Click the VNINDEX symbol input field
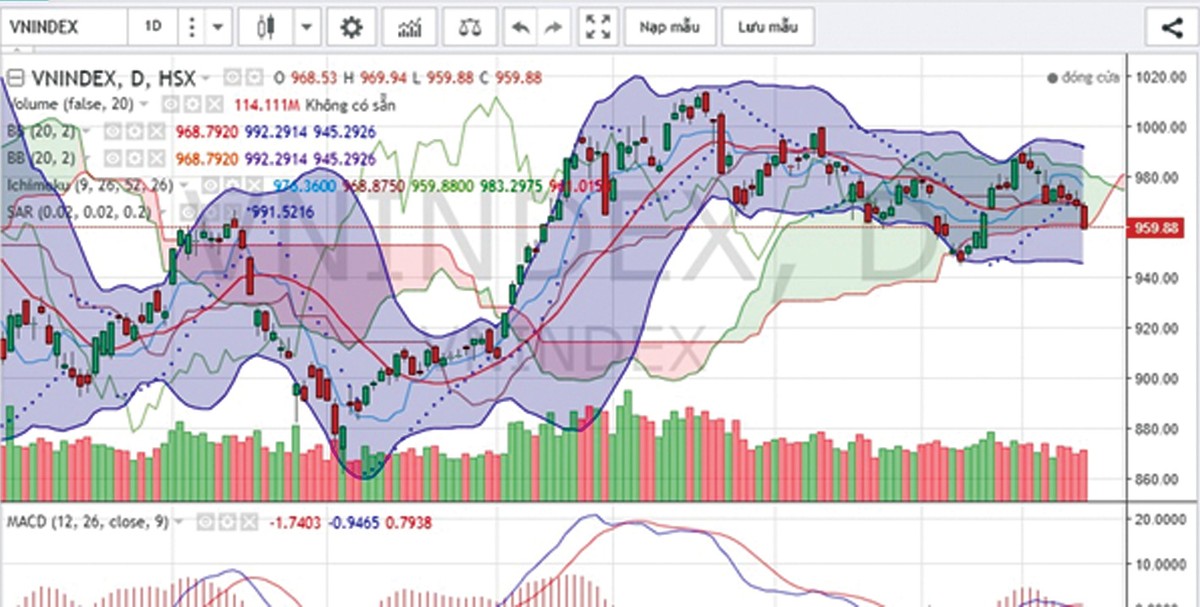 coord(64,27)
